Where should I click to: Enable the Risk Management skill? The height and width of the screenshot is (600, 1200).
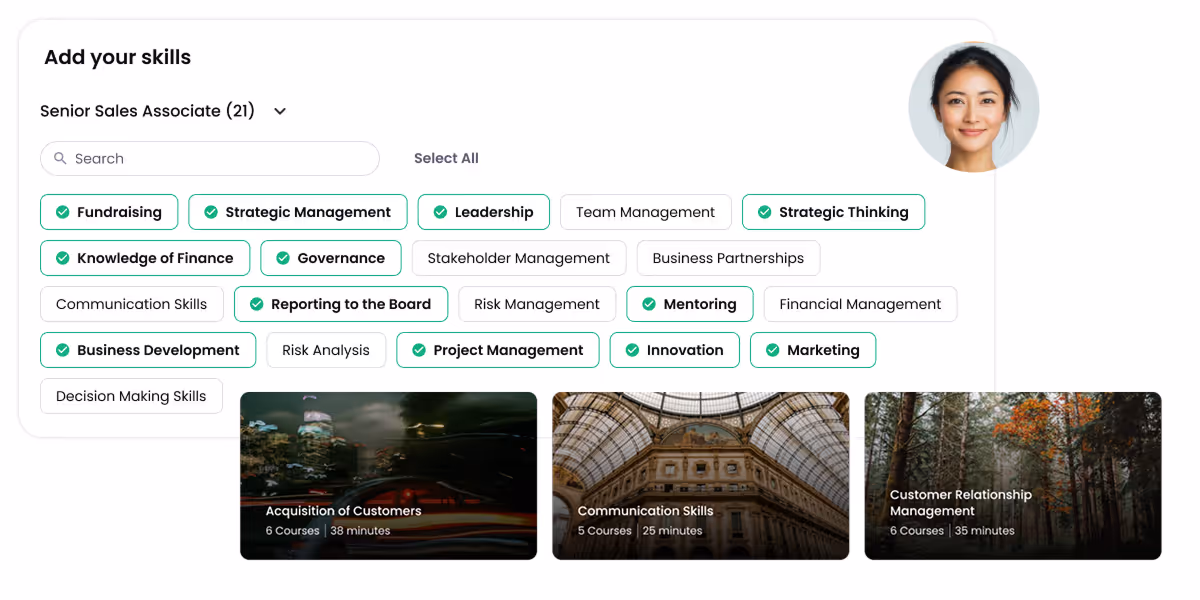[537, 304]
